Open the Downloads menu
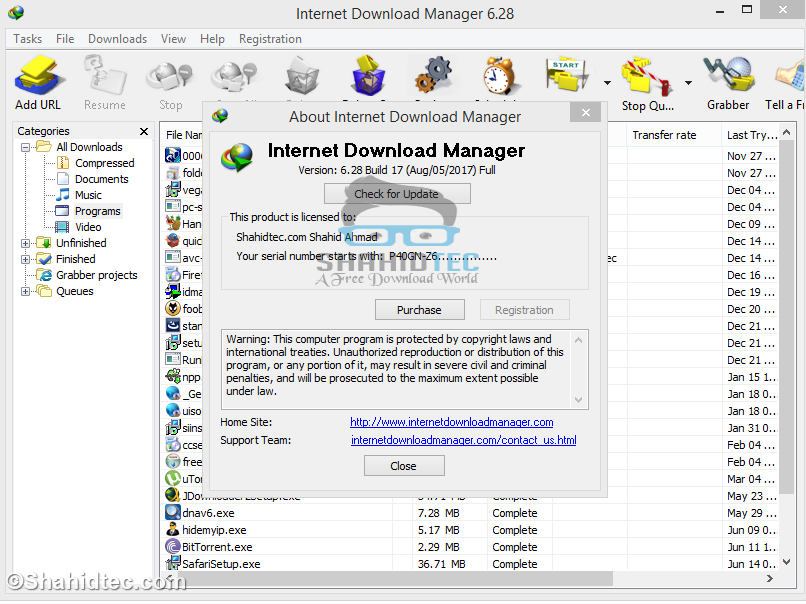This screenshot has width=806, height=604. (x=117, y=39)
